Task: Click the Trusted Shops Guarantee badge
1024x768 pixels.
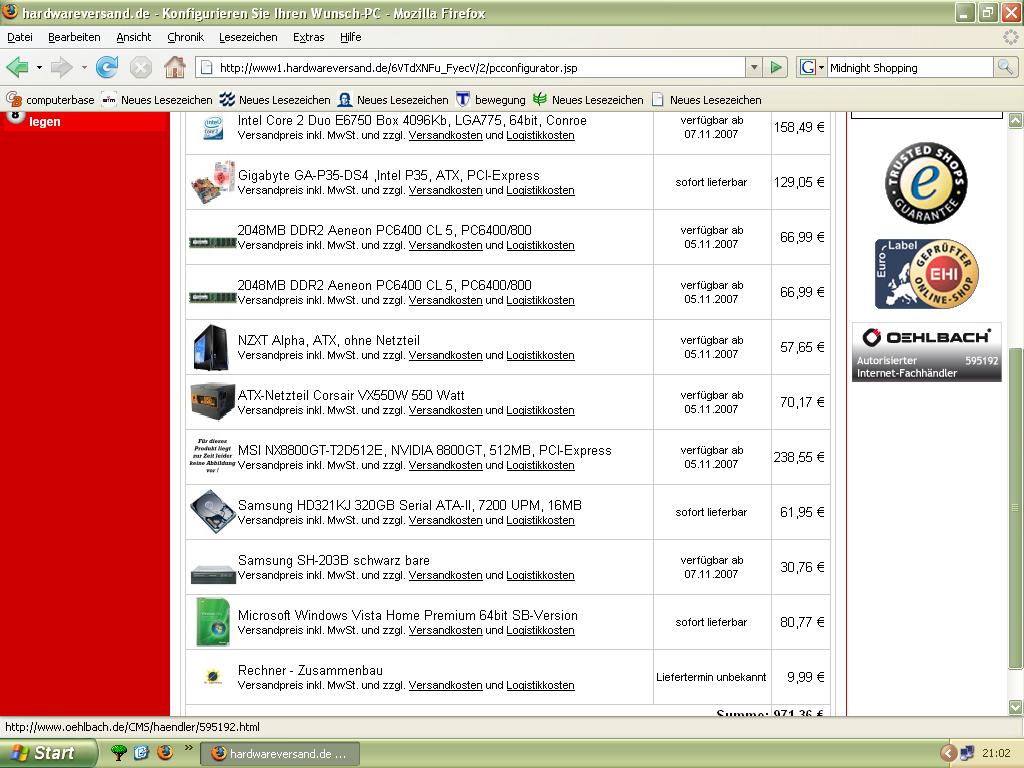Action: [x=926, y=183]
